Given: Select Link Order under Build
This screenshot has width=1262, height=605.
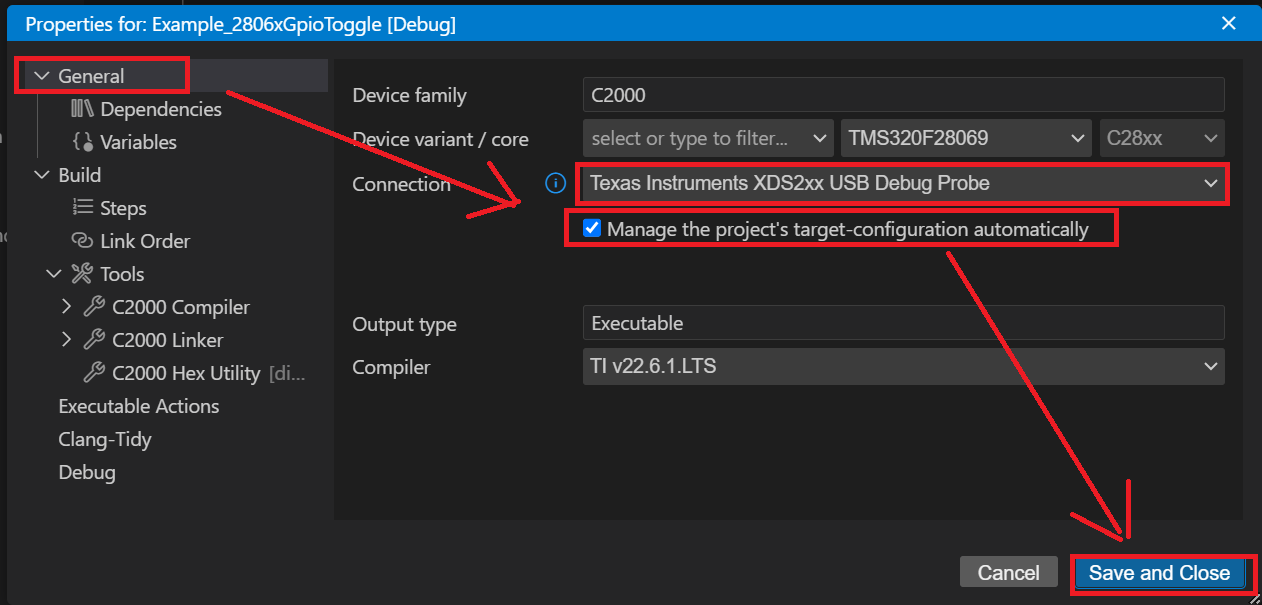Looking at the screenshot, I should pyautogui.click(x=145, y=241).
